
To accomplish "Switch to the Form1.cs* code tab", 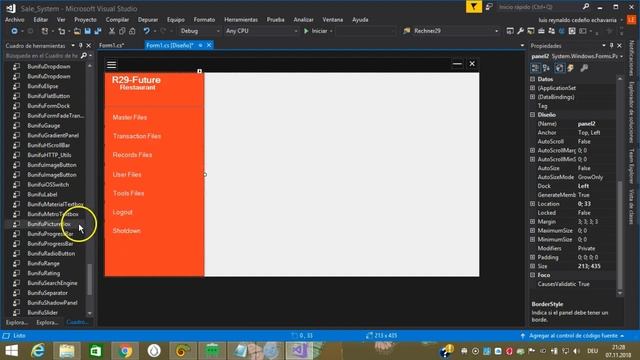I will point(112,45).
